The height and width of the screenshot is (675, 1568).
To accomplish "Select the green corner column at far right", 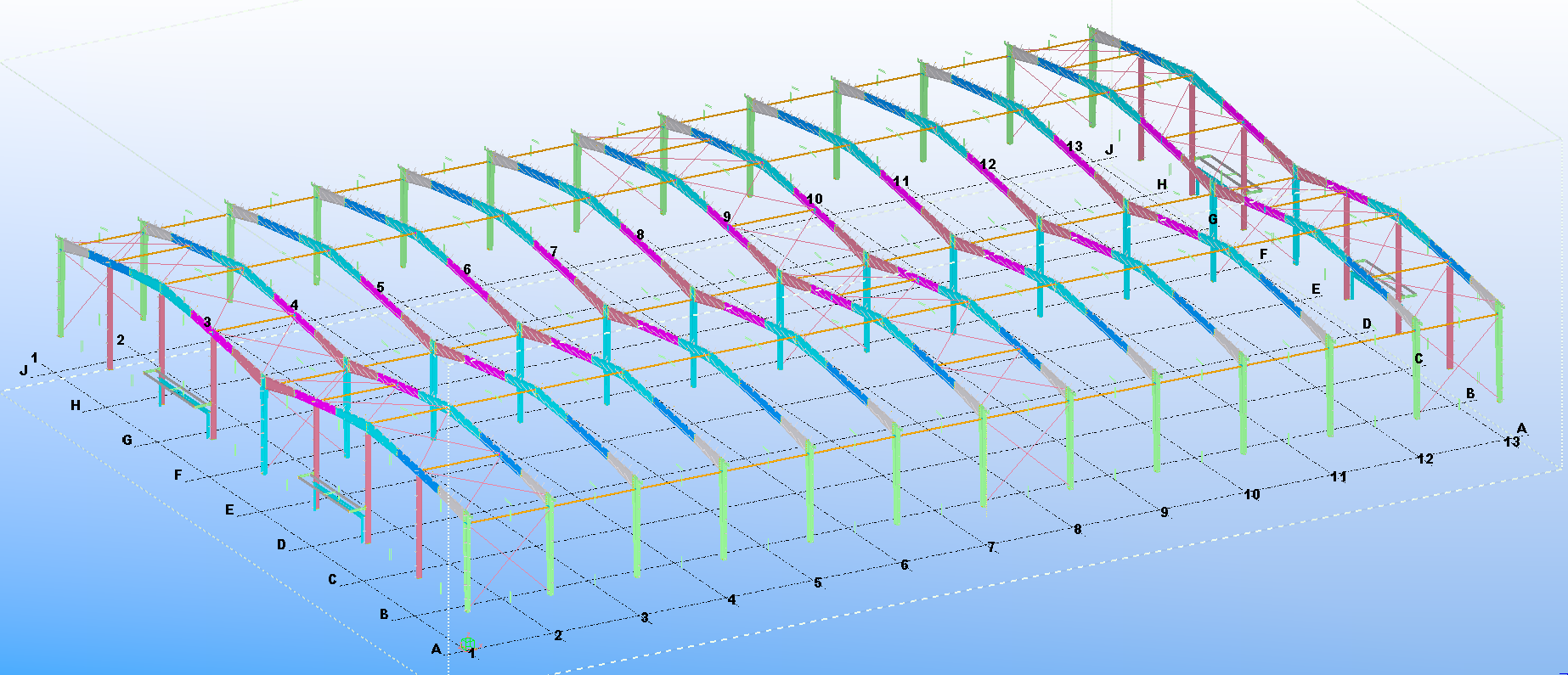I will [1499, 352].
